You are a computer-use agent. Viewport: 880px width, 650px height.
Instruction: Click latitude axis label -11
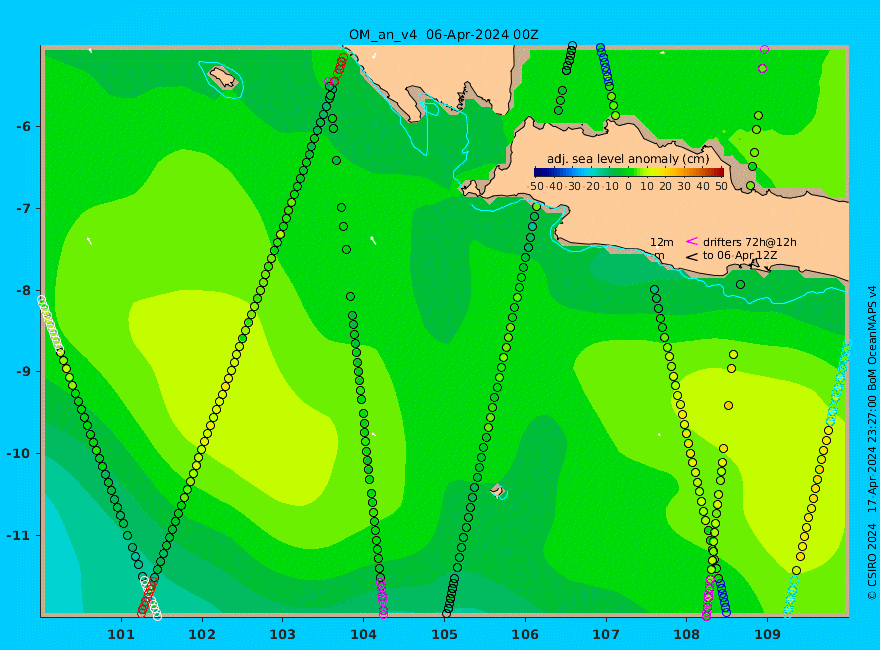19,535
